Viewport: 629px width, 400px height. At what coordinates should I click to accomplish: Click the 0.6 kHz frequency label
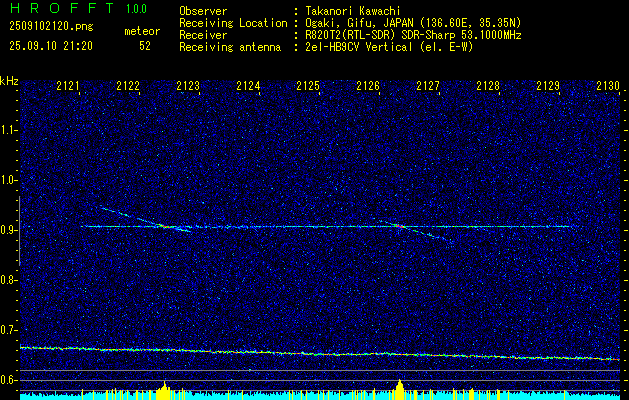(x=9, y=380)
